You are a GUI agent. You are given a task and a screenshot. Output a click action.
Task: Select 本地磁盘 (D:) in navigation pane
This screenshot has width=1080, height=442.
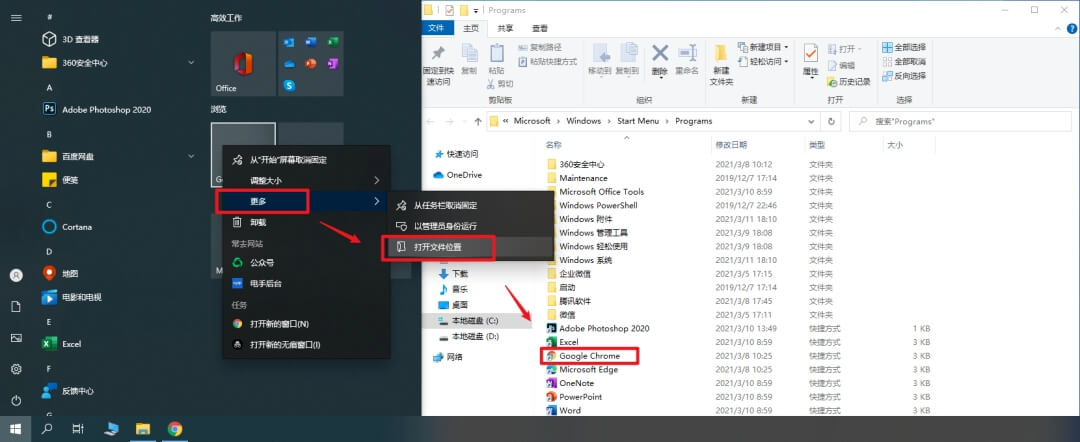468,337
